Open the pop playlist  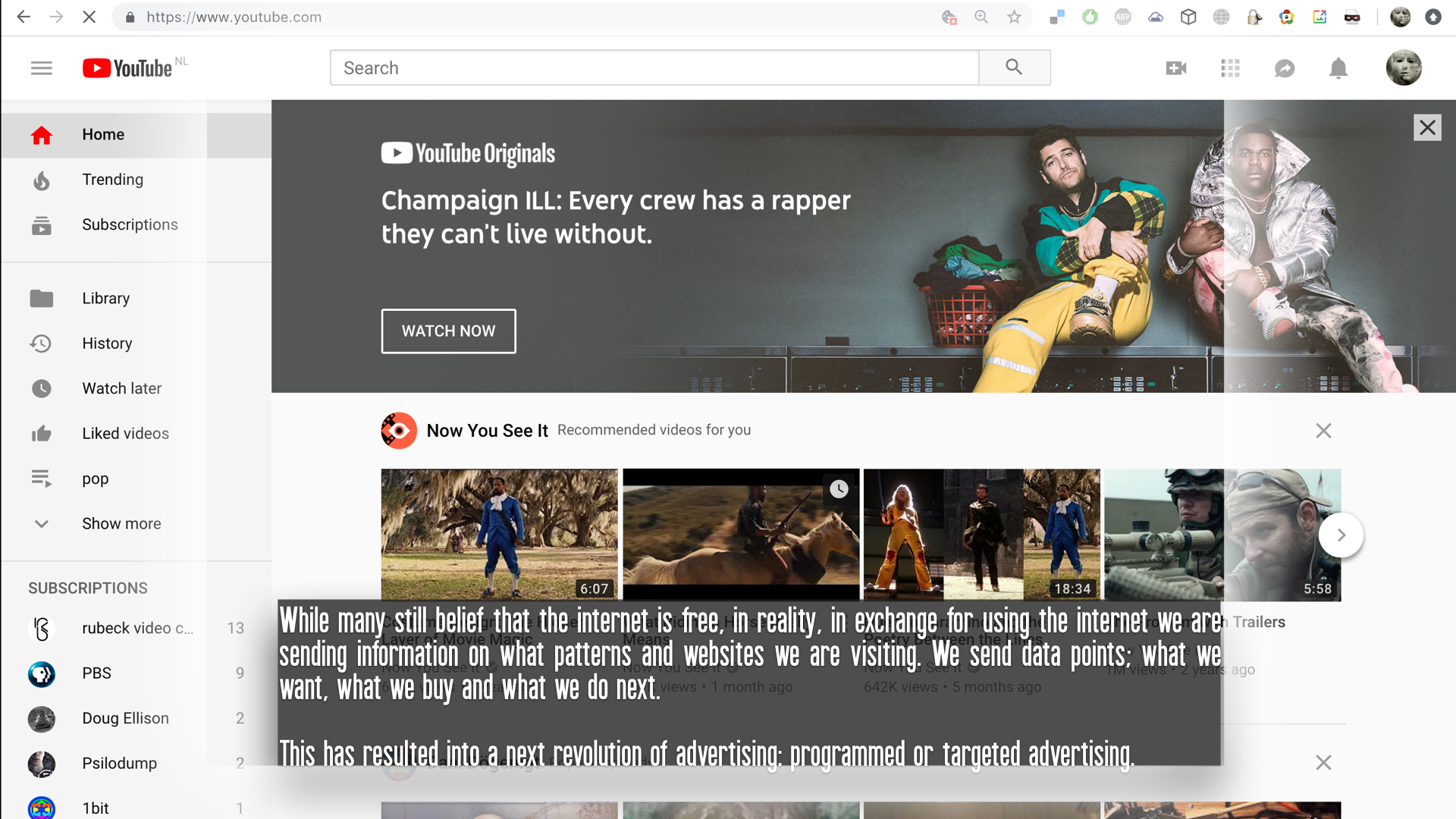click(x=136, y=479)
